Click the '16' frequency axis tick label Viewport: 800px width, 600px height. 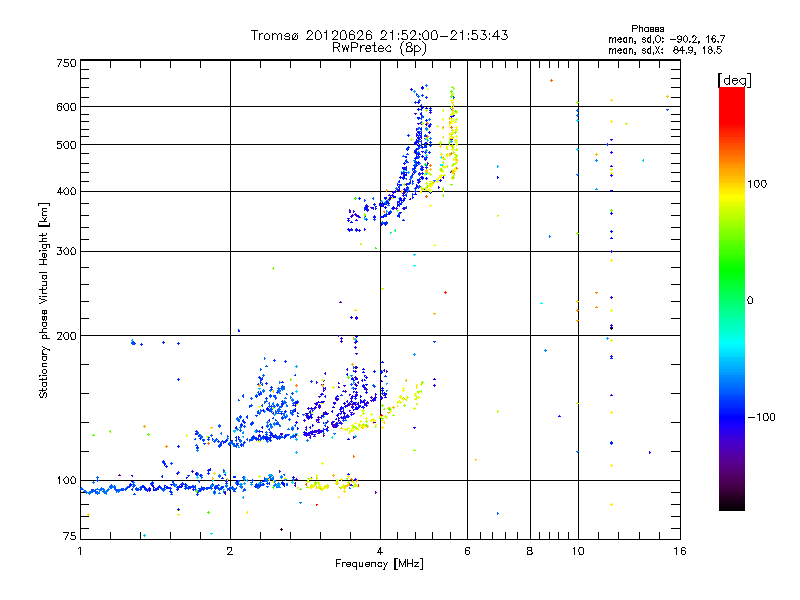(680, 551)
